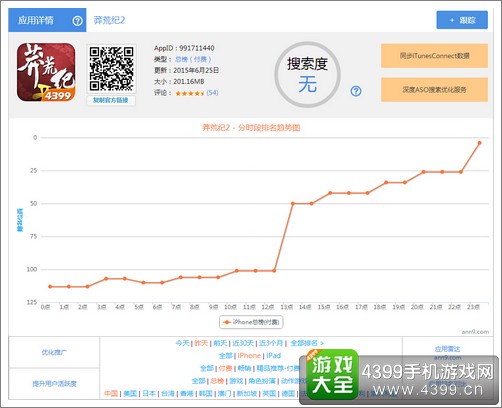Image resolution: width=502 pixels, height=408 pixels.
Task: Click the 莽荒纪 app icon image
Action: (x=46, y=72)
